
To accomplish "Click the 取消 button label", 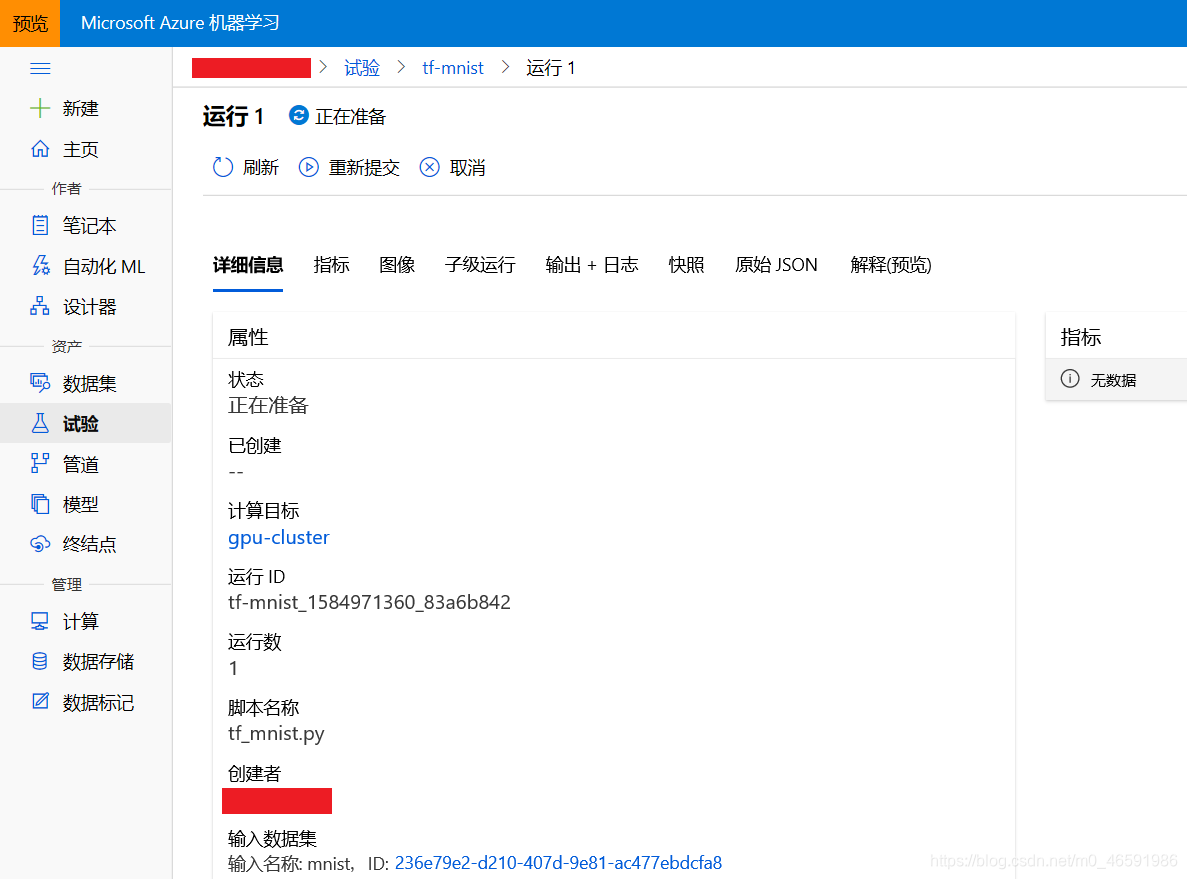I will coord(467,167).
